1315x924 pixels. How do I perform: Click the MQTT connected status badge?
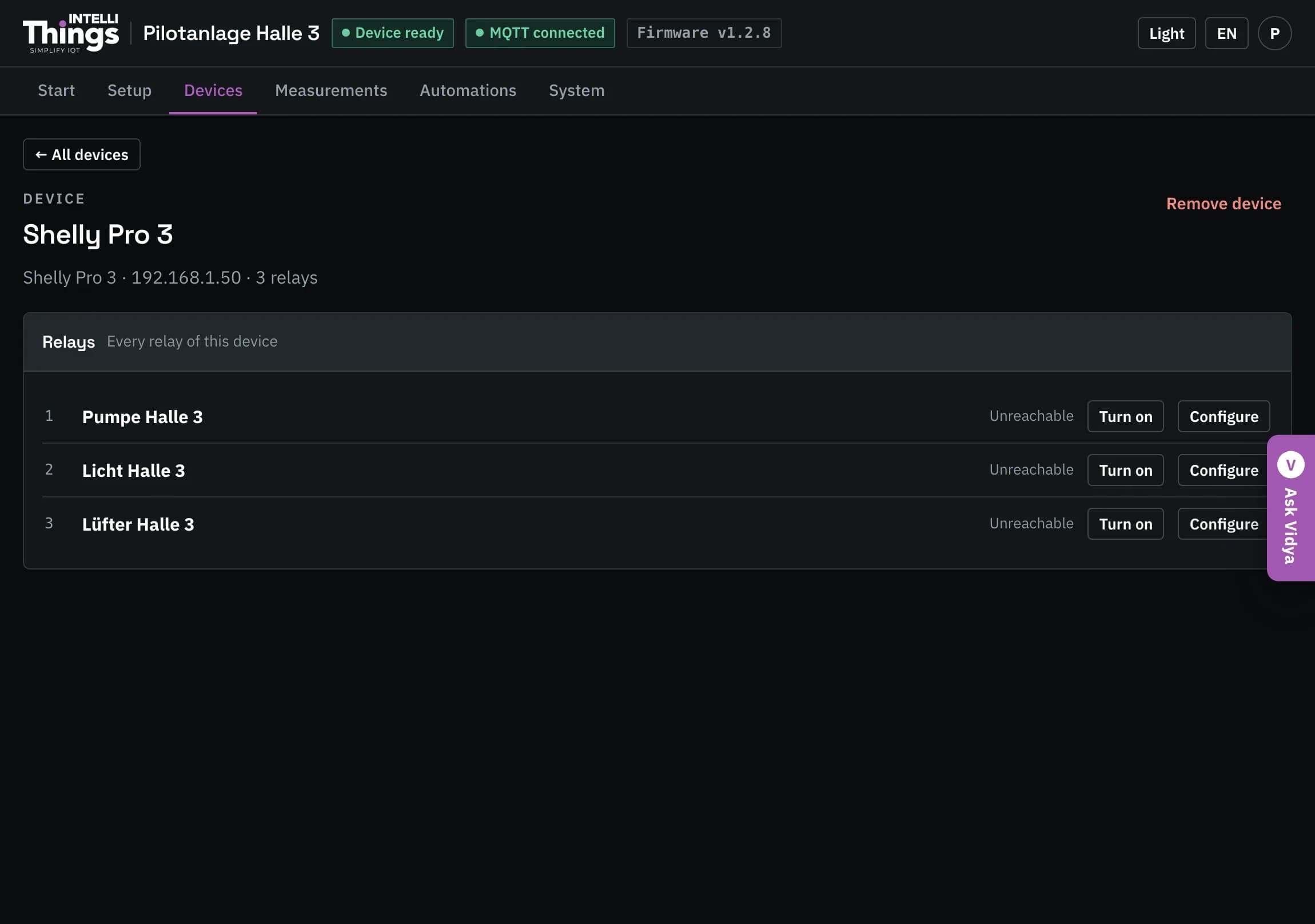[540, 33]
